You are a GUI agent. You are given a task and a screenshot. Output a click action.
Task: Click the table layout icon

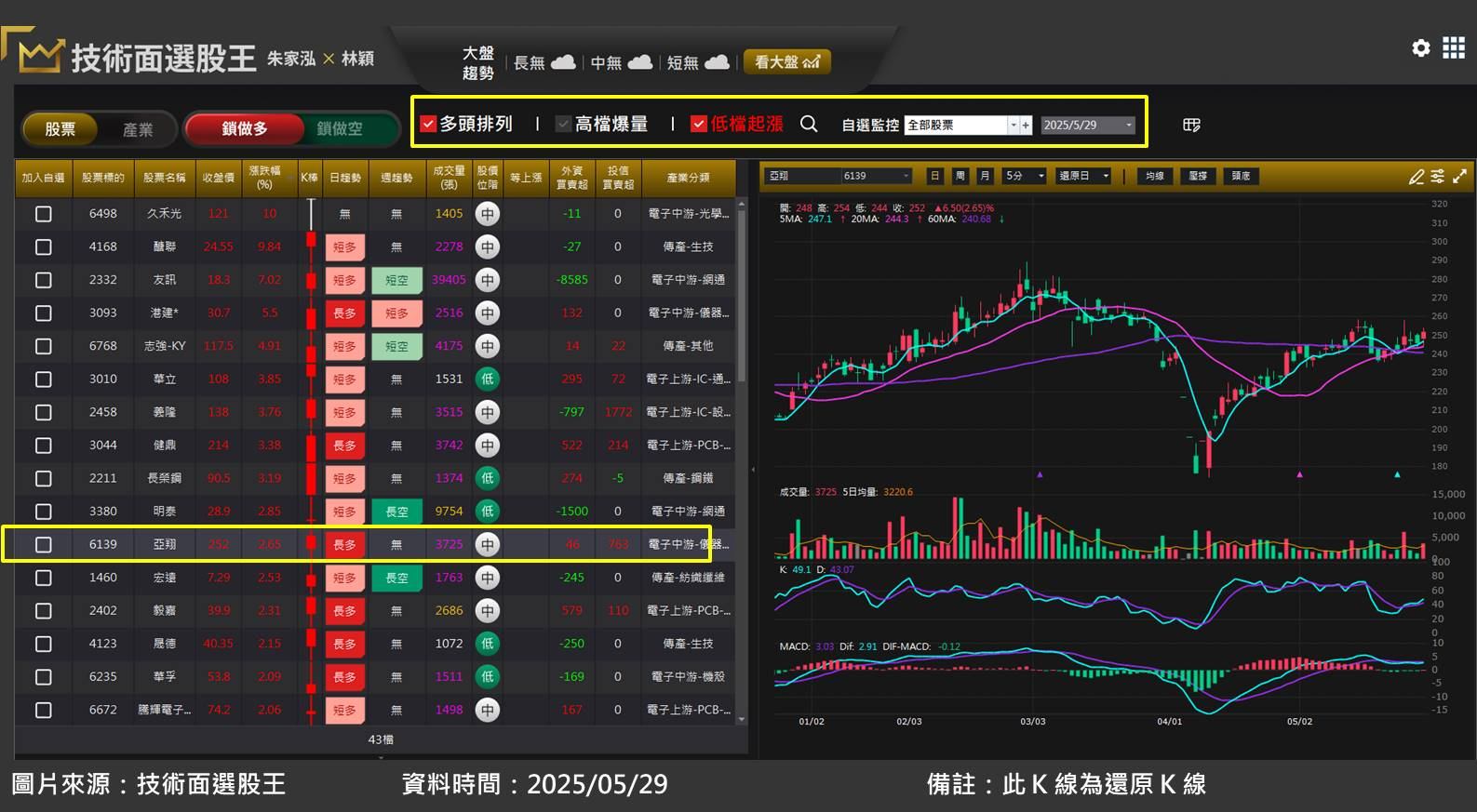pyautogui.click(x=1191, y=125)
